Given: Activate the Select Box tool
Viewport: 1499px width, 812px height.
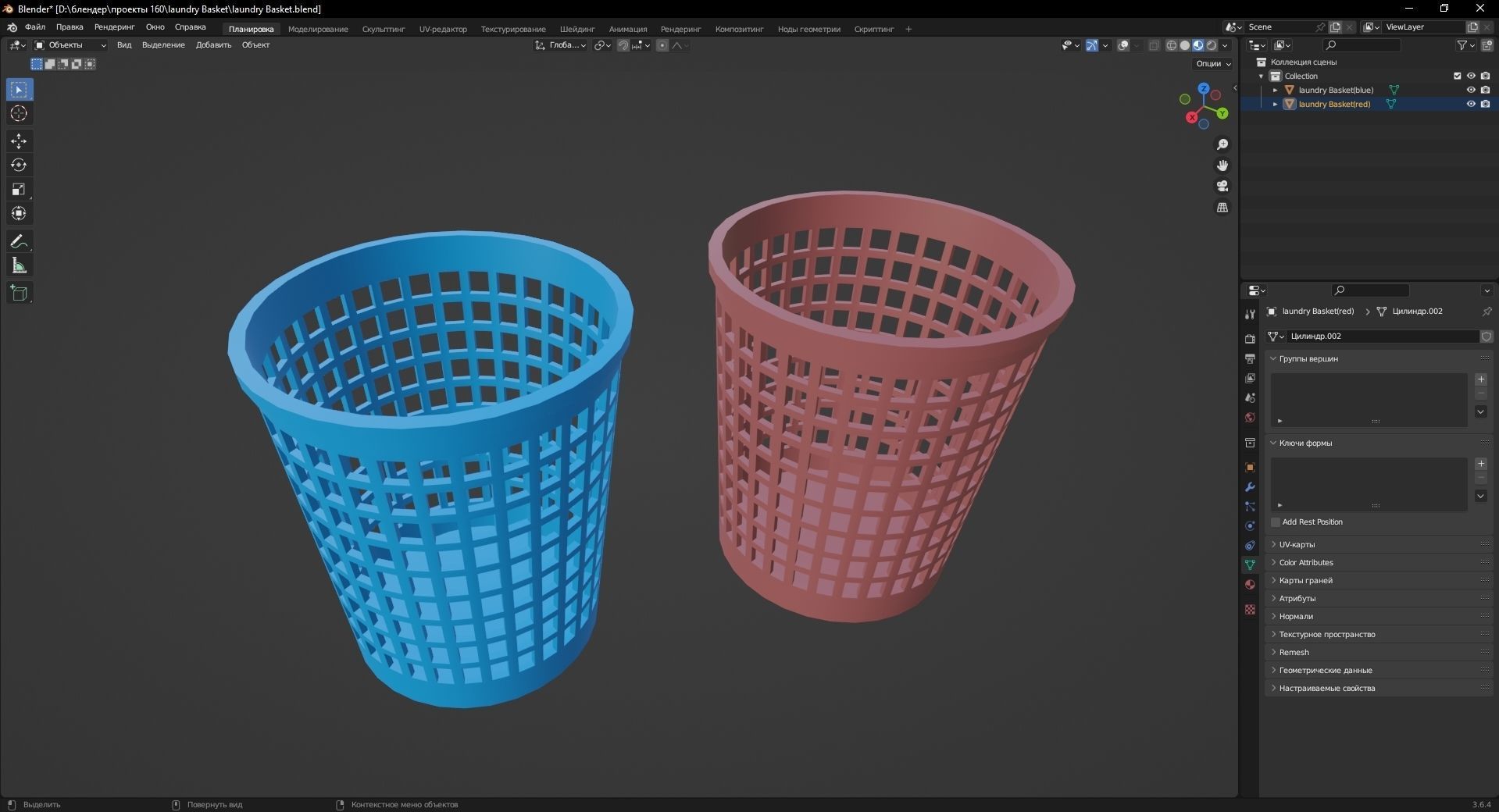Looking at the screenshot, I should pyautogui.click(x=19, y=90).
